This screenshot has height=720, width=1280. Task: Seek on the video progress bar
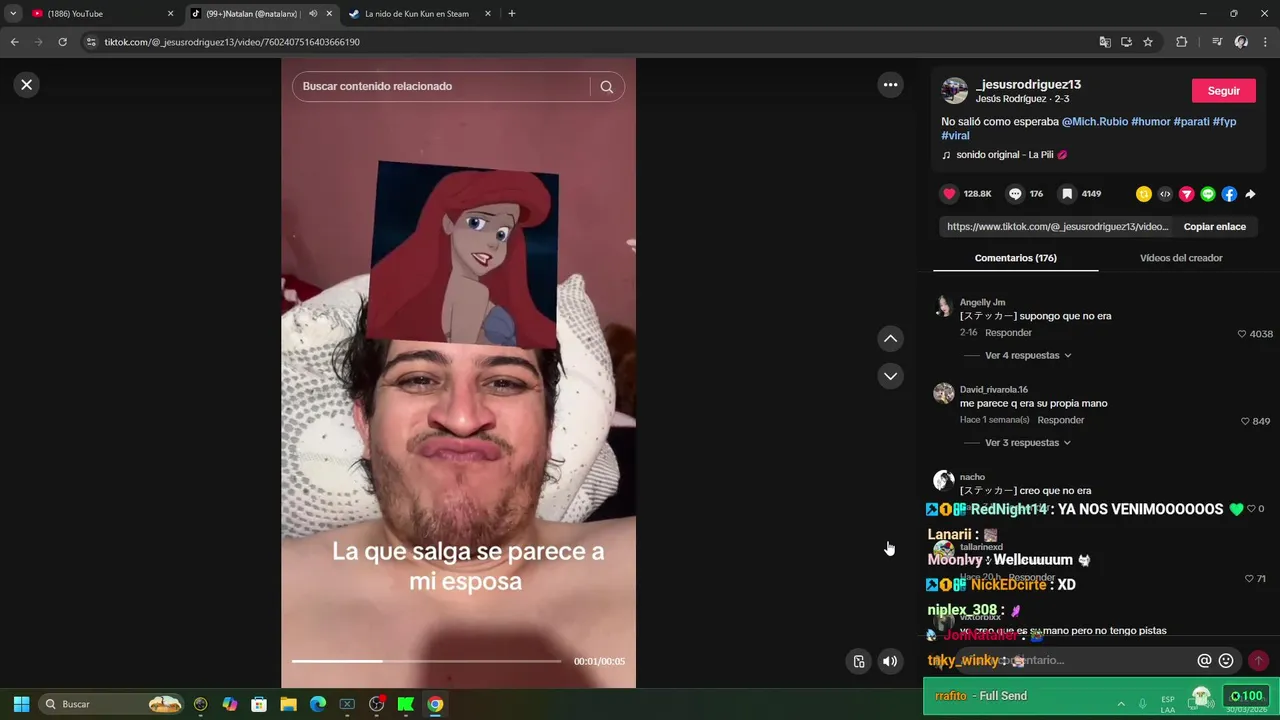coord(426,661)
